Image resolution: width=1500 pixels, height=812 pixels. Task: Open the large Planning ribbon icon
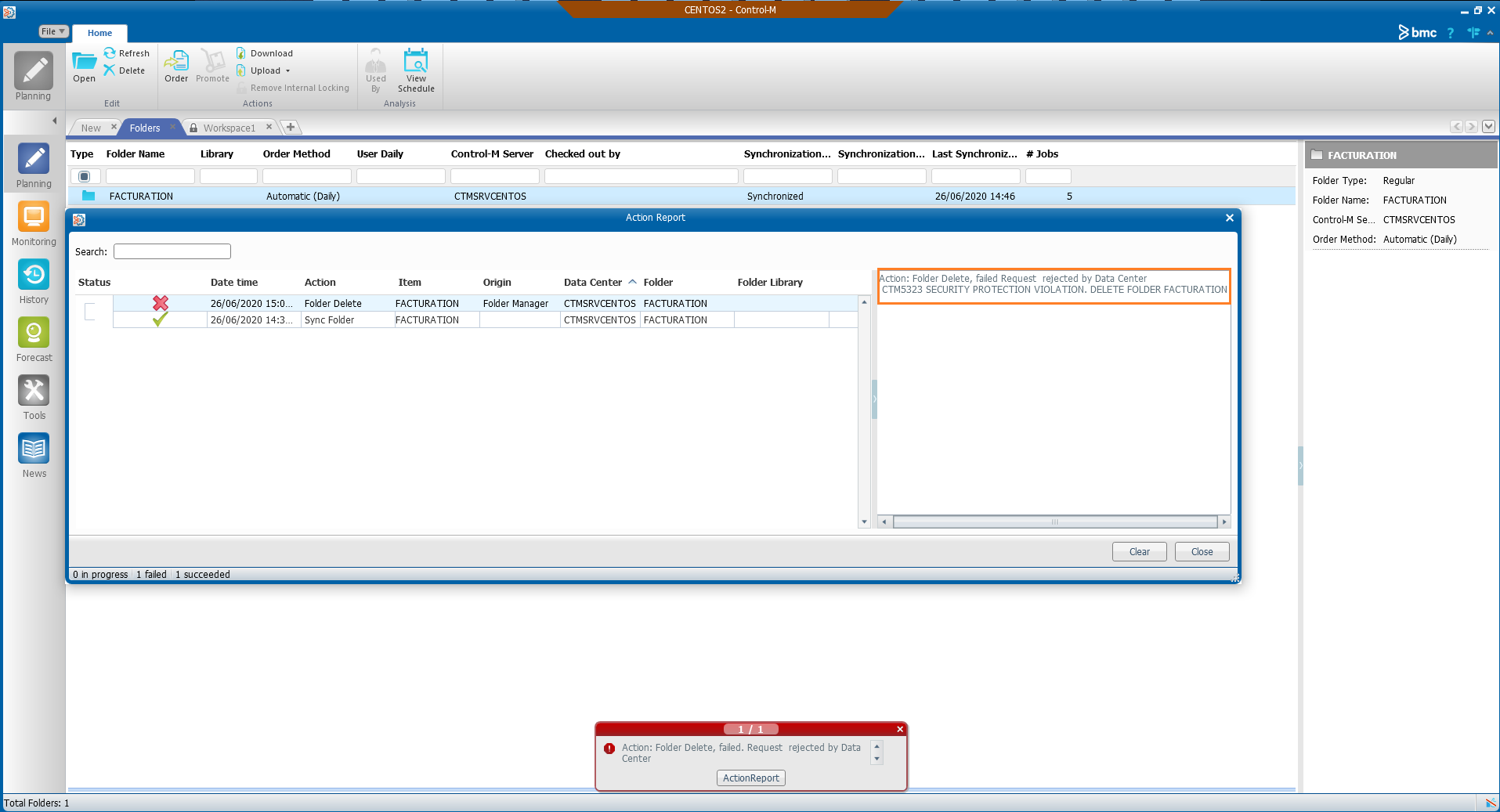pyautogui.click(x=33, y=76)
